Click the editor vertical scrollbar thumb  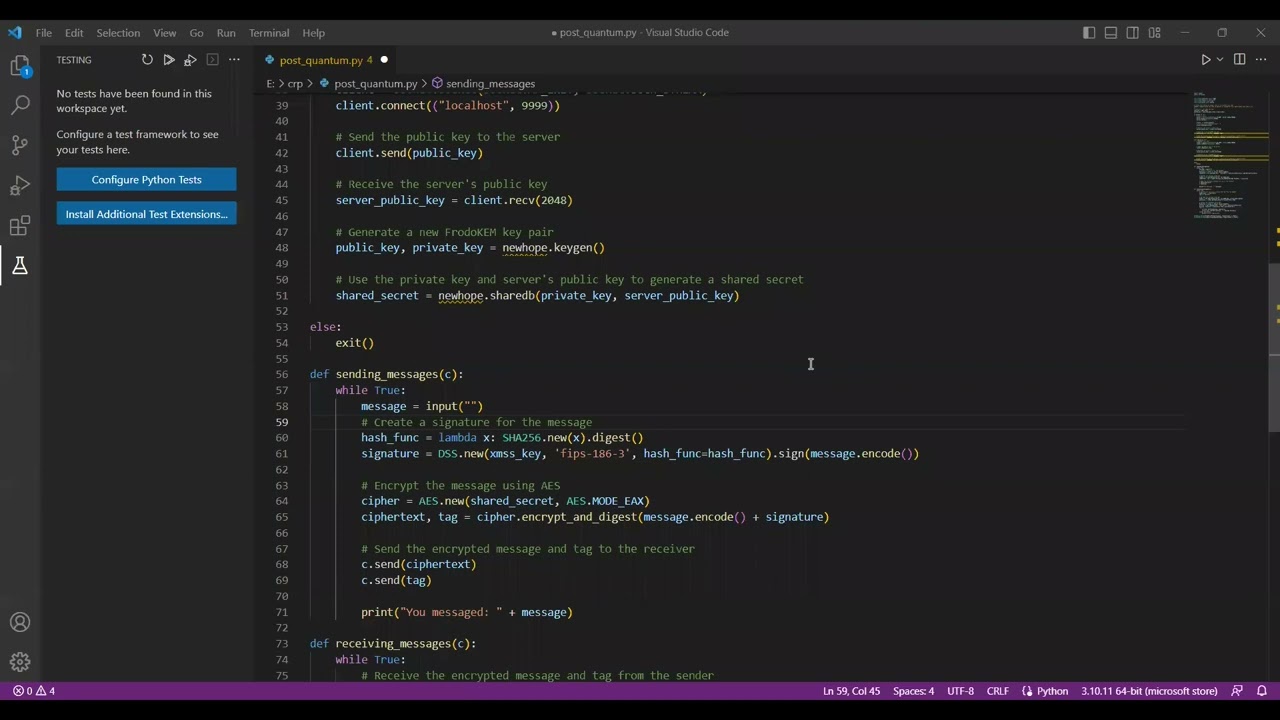(1274, 348)
